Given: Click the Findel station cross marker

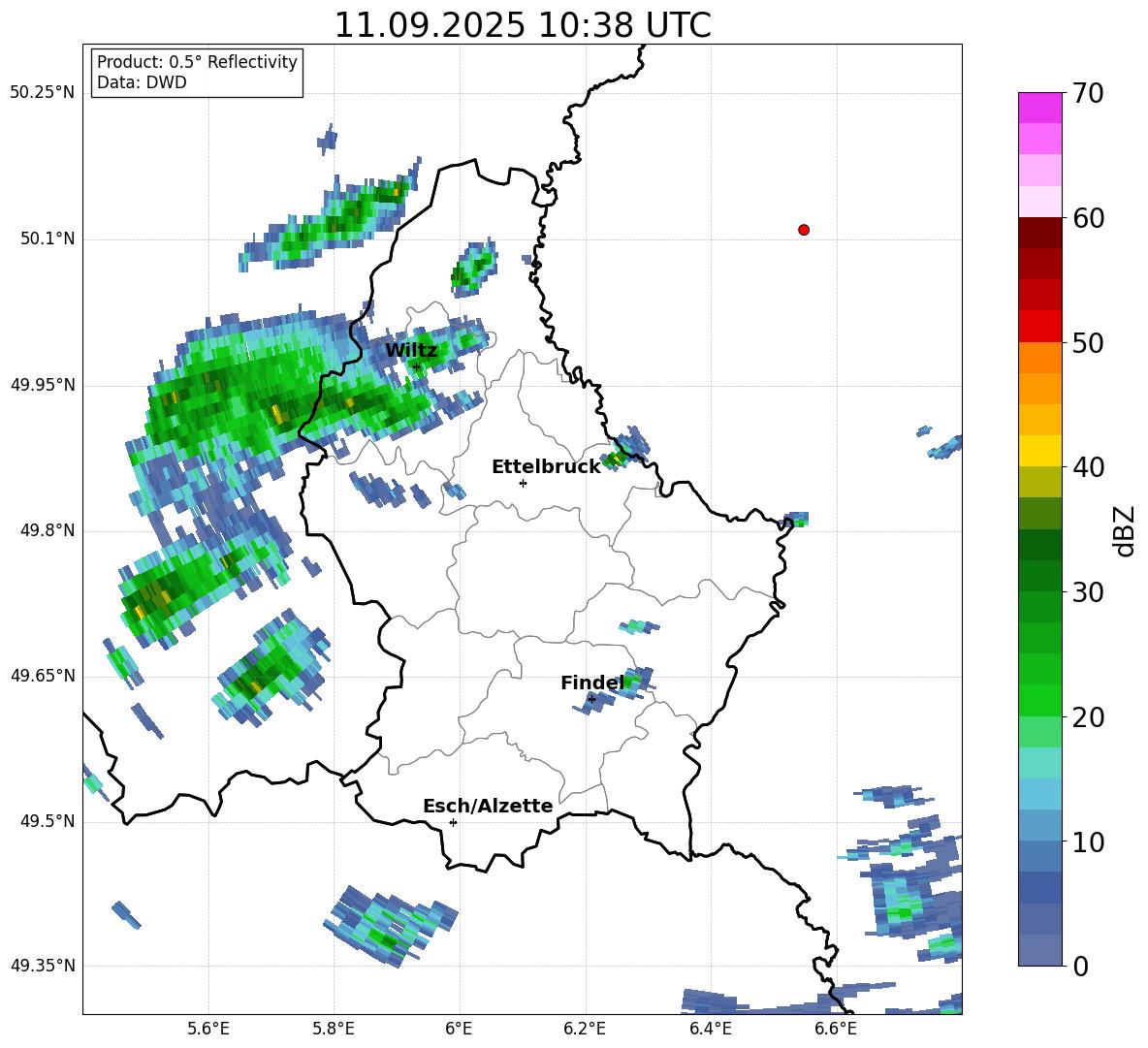Looking at the screenshot, I should pyautogui.click(x=591, y=700).
